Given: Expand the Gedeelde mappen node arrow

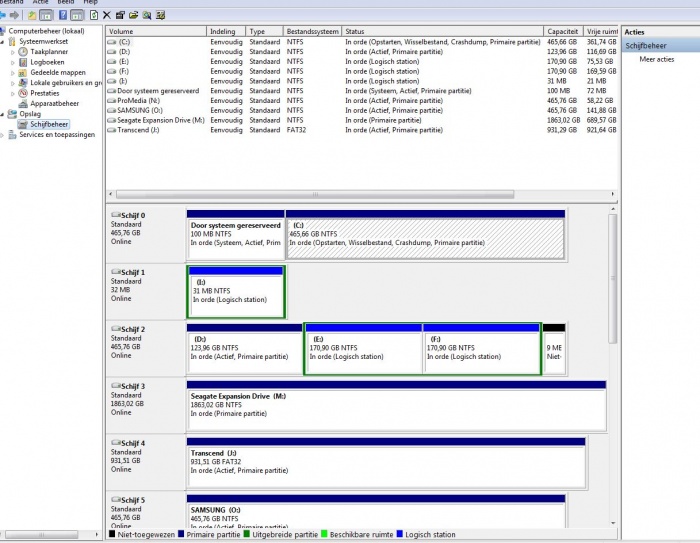Looking at the screenshot, I should tap(13, 72).
